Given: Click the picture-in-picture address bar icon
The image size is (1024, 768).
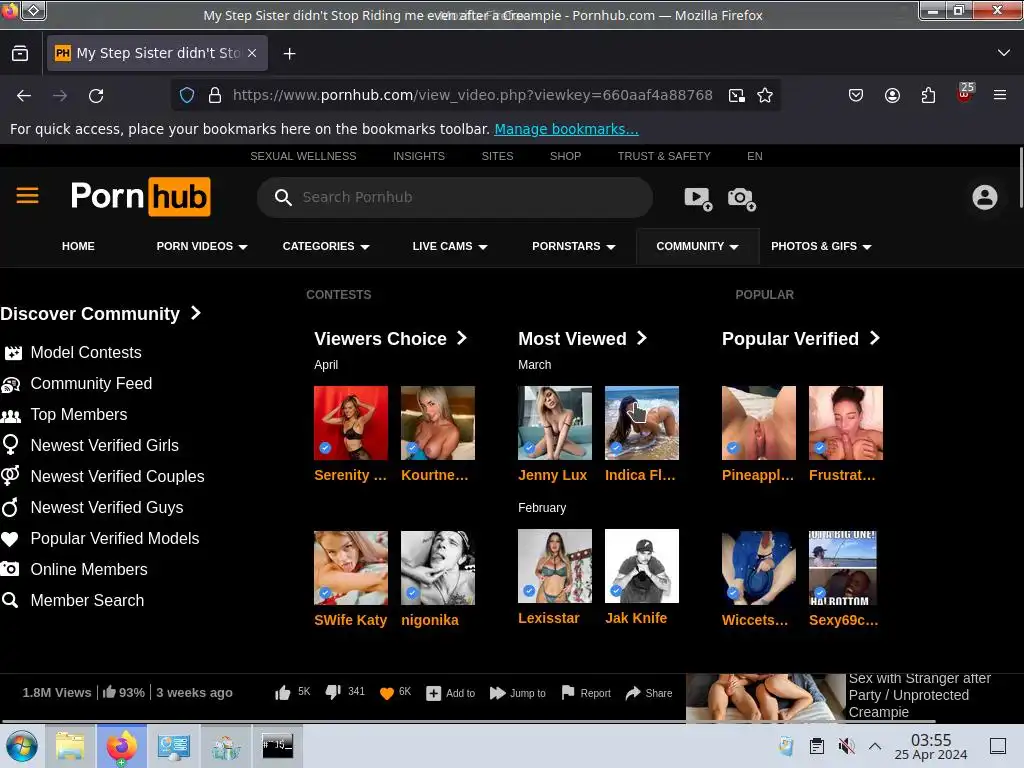Looking at the screenshot, I should tap(737, 95).
